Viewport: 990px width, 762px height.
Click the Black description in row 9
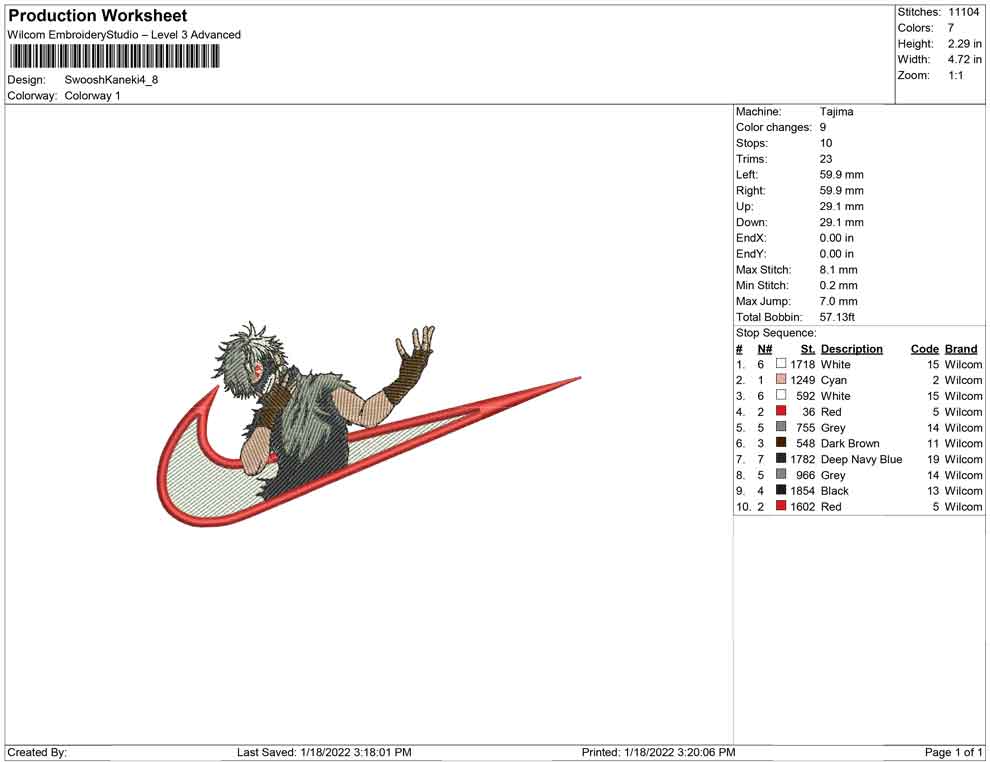[x=835, y=491]
